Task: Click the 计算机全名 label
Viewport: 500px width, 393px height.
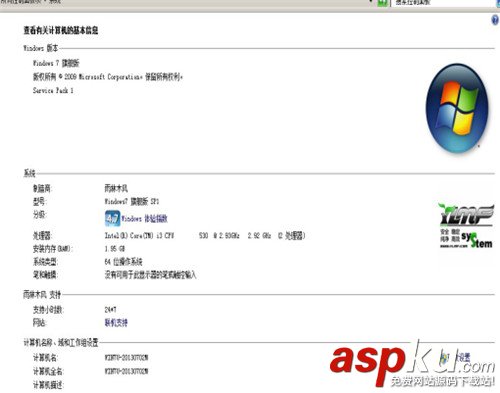Action: pos(48,371)
